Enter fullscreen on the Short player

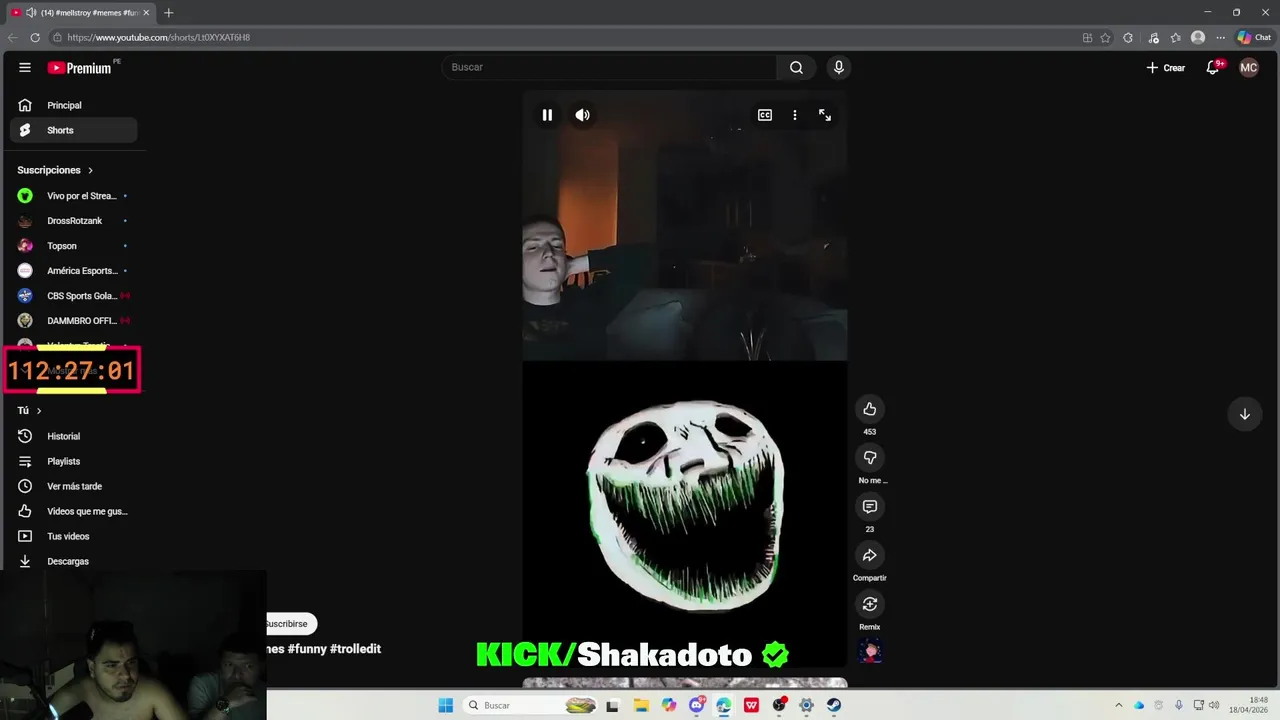coord(825,115)
